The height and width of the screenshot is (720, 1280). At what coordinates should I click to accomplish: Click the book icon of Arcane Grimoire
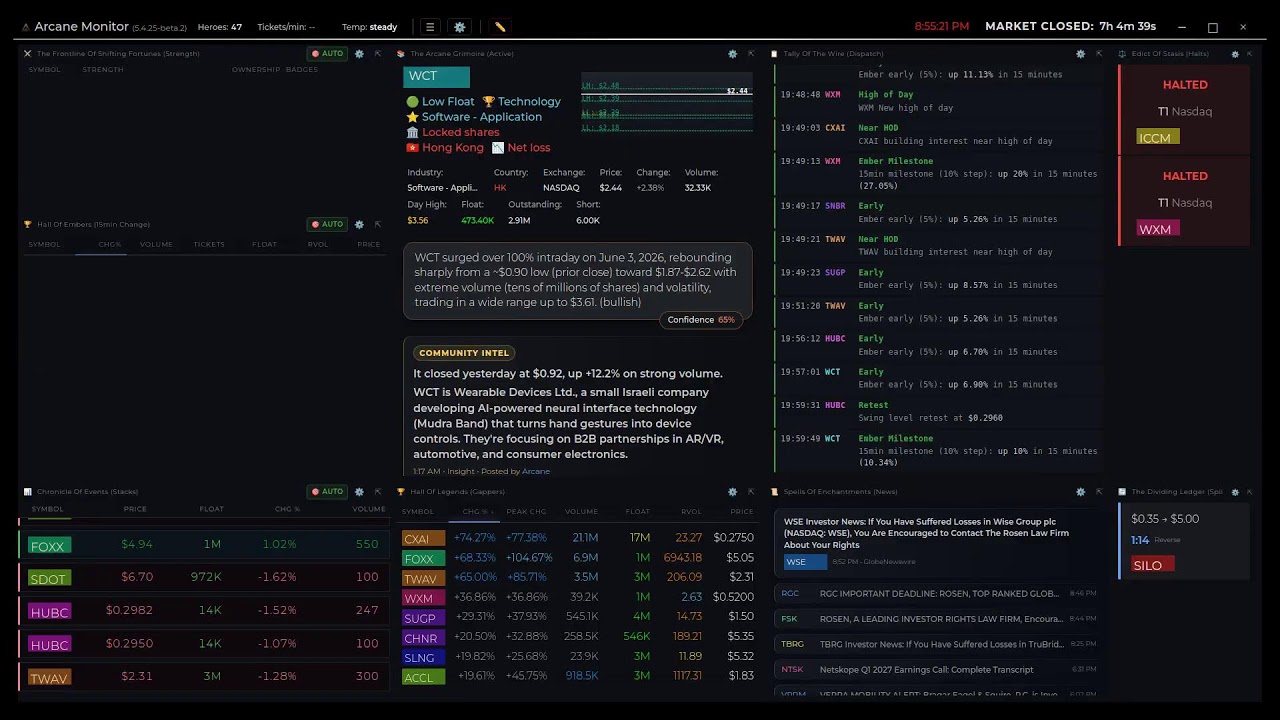pyautogui.click(x=401, y=54)
